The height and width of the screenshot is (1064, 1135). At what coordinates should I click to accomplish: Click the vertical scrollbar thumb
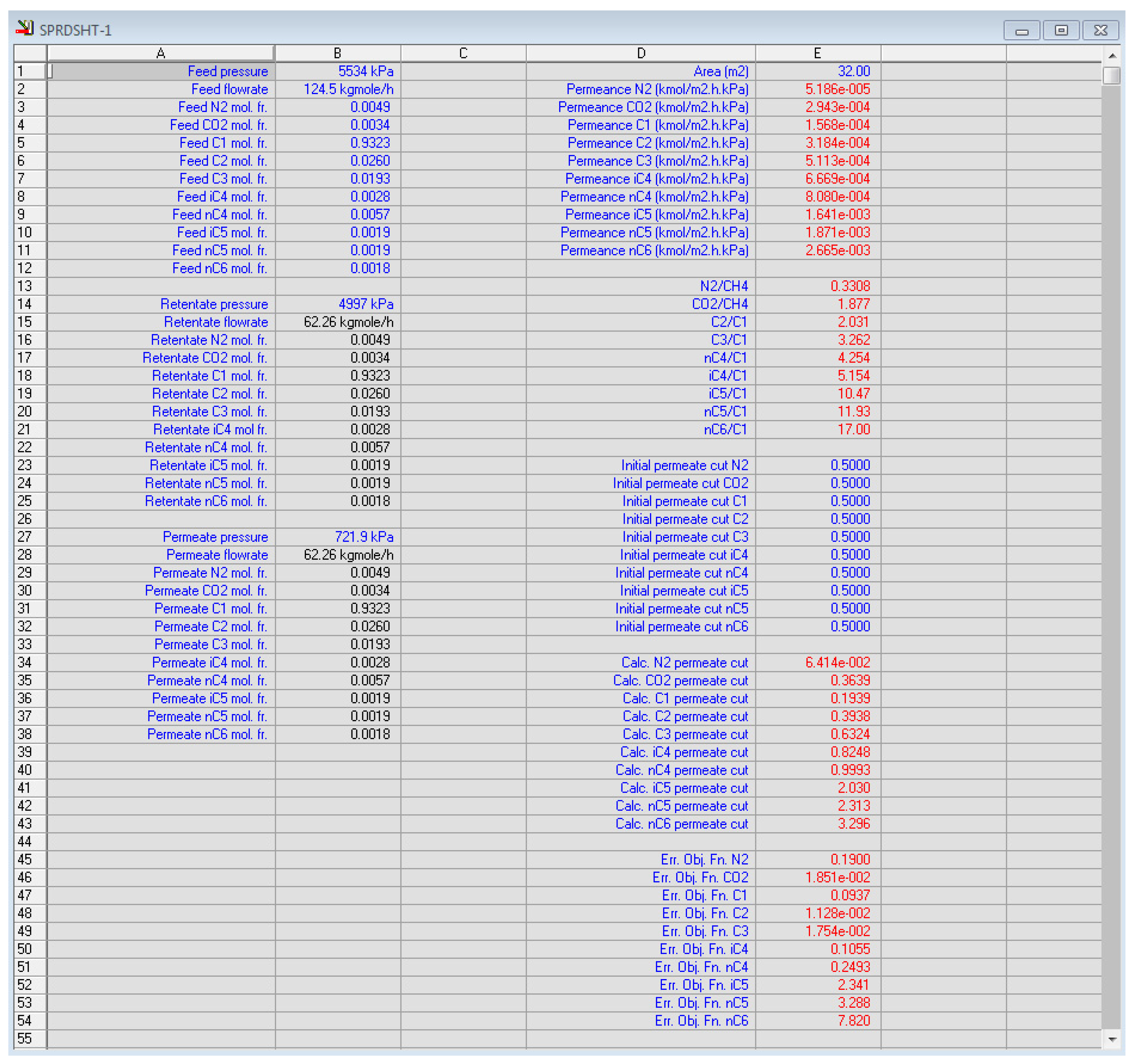point(1111,75)
